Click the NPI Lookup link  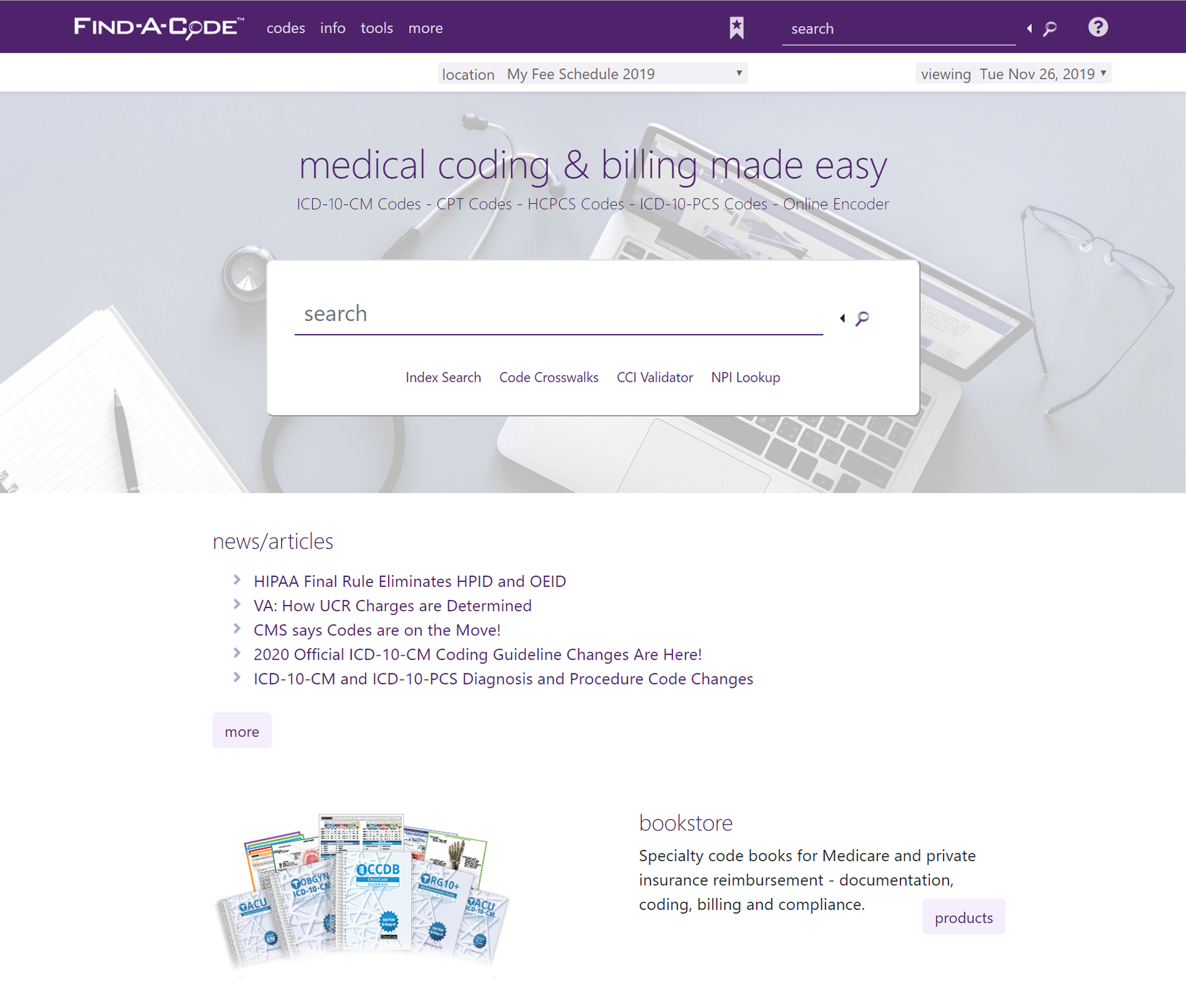745,377
